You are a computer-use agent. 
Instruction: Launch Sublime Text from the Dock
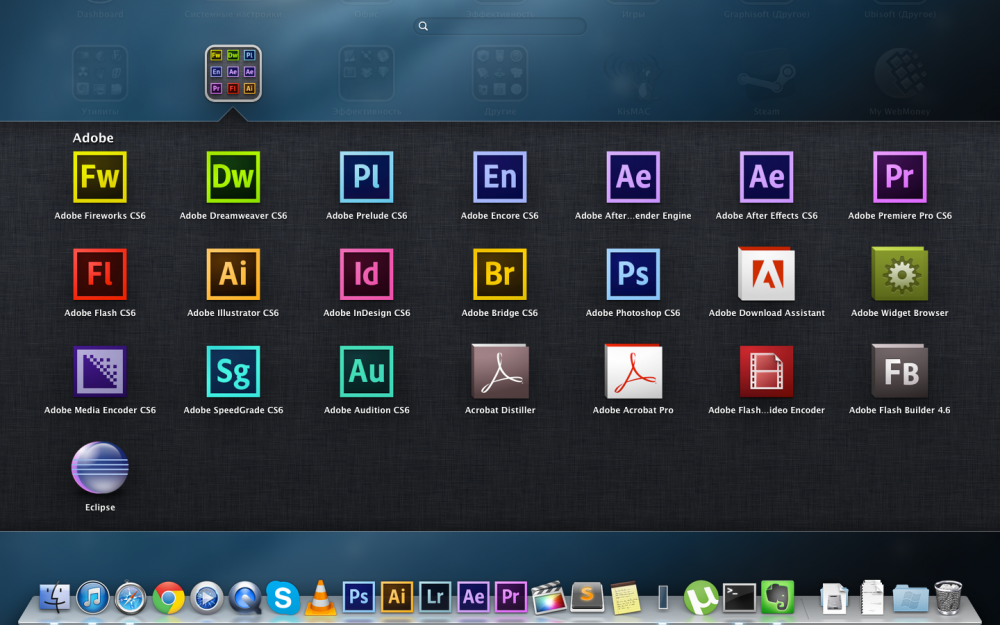tap(587, 598)
